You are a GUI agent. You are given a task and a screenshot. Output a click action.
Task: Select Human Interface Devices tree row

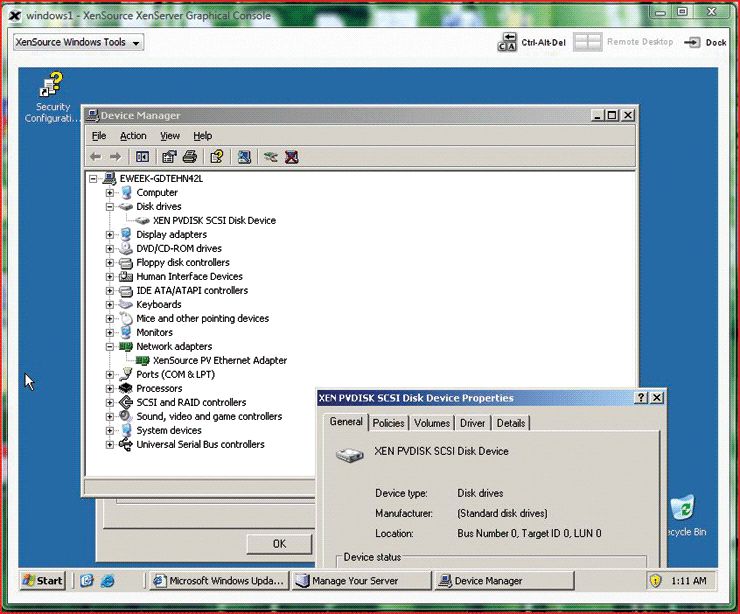[x=189, y=277]
